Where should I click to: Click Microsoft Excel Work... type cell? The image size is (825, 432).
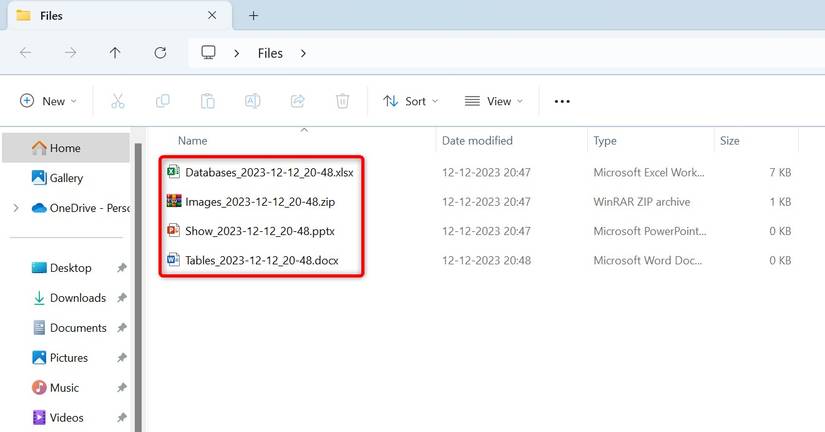pos(649,172)
